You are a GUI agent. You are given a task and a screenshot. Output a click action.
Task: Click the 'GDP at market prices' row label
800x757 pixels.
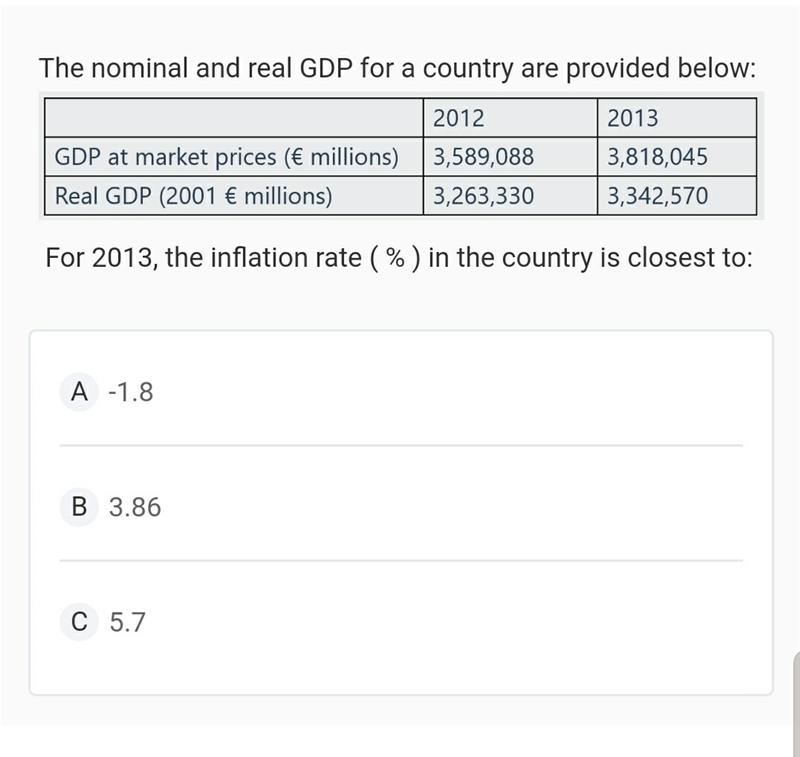click(x=234, y=157)
